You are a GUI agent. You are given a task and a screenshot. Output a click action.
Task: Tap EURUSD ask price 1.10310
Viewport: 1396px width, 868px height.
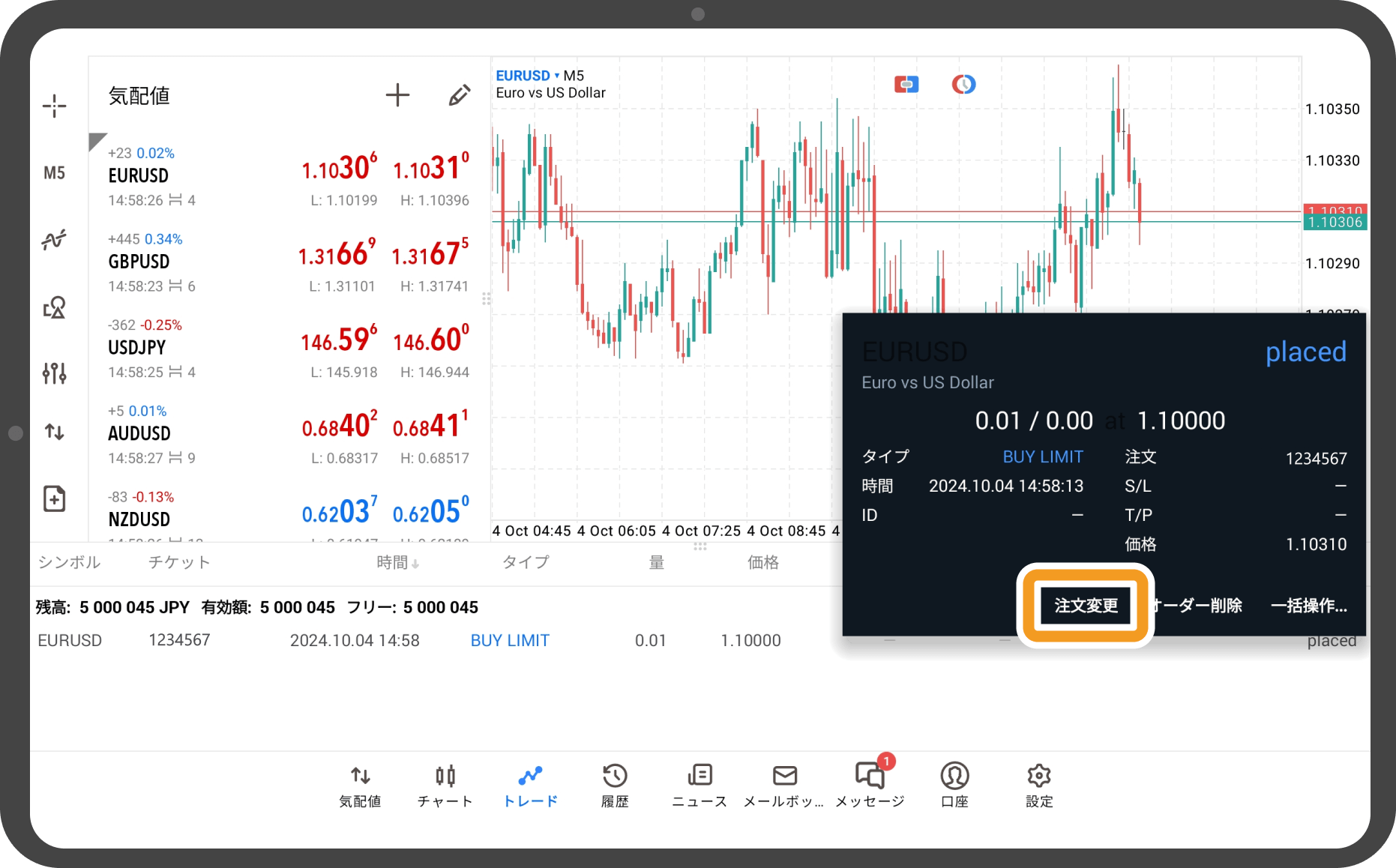[431, 167]
